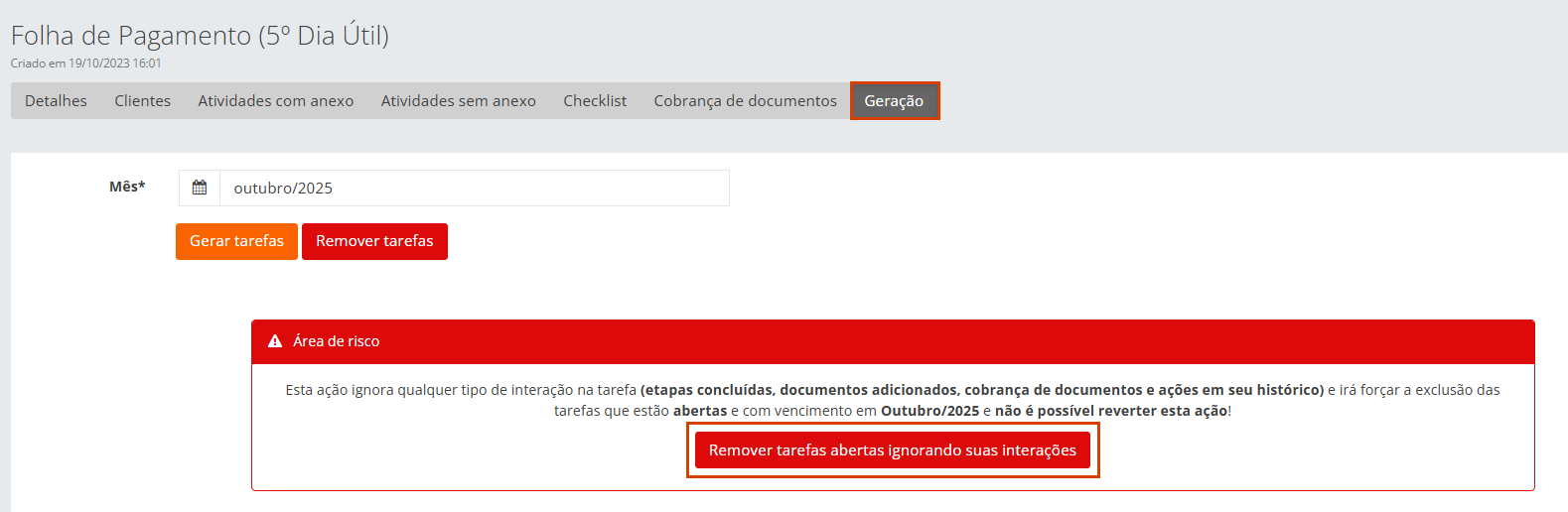This screenshot has height=512, width=1568.
Task: Click the Área de risco header text
Action: [336, 341]
